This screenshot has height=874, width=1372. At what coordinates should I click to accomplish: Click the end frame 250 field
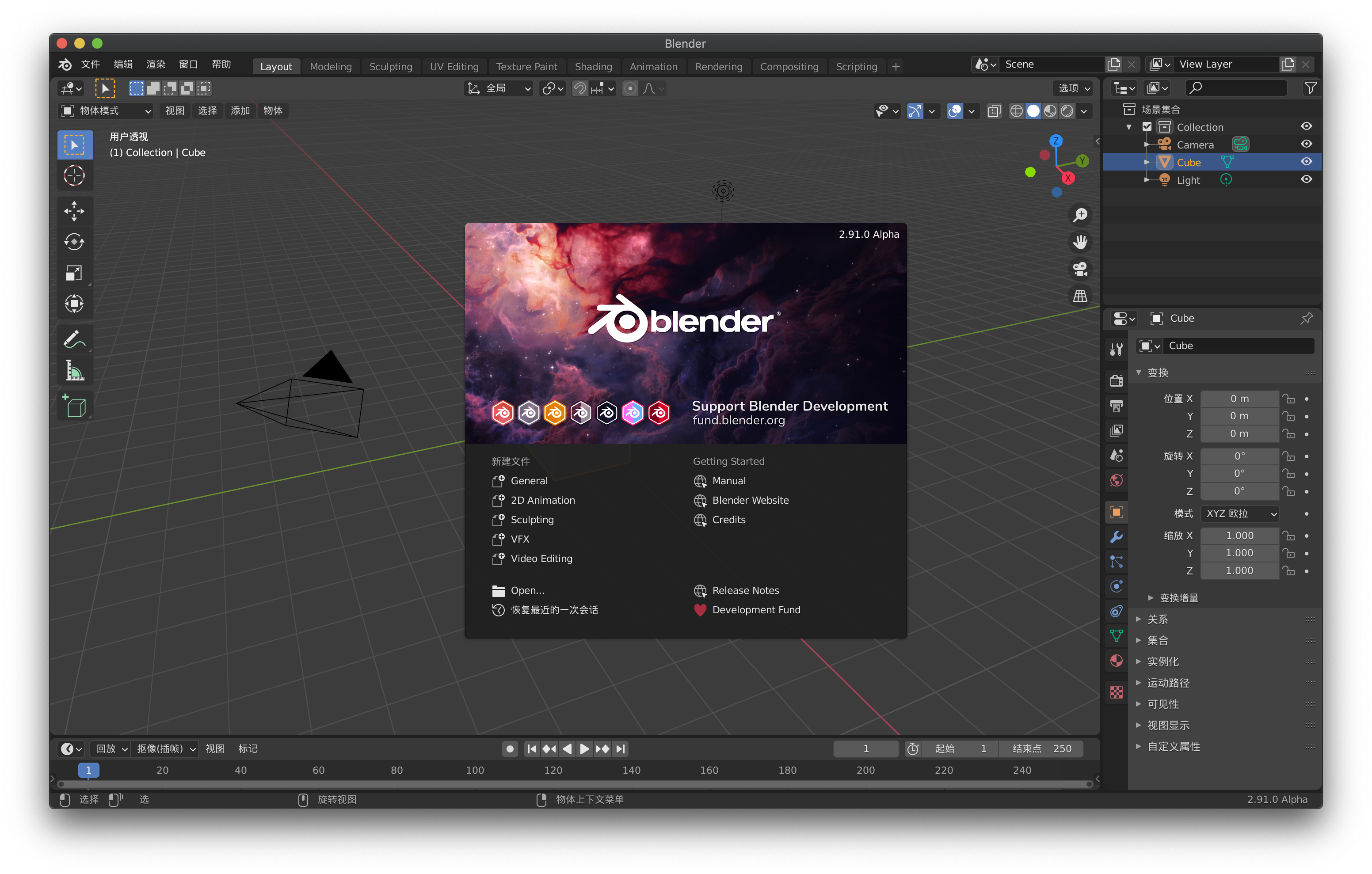click(1041, 749)
